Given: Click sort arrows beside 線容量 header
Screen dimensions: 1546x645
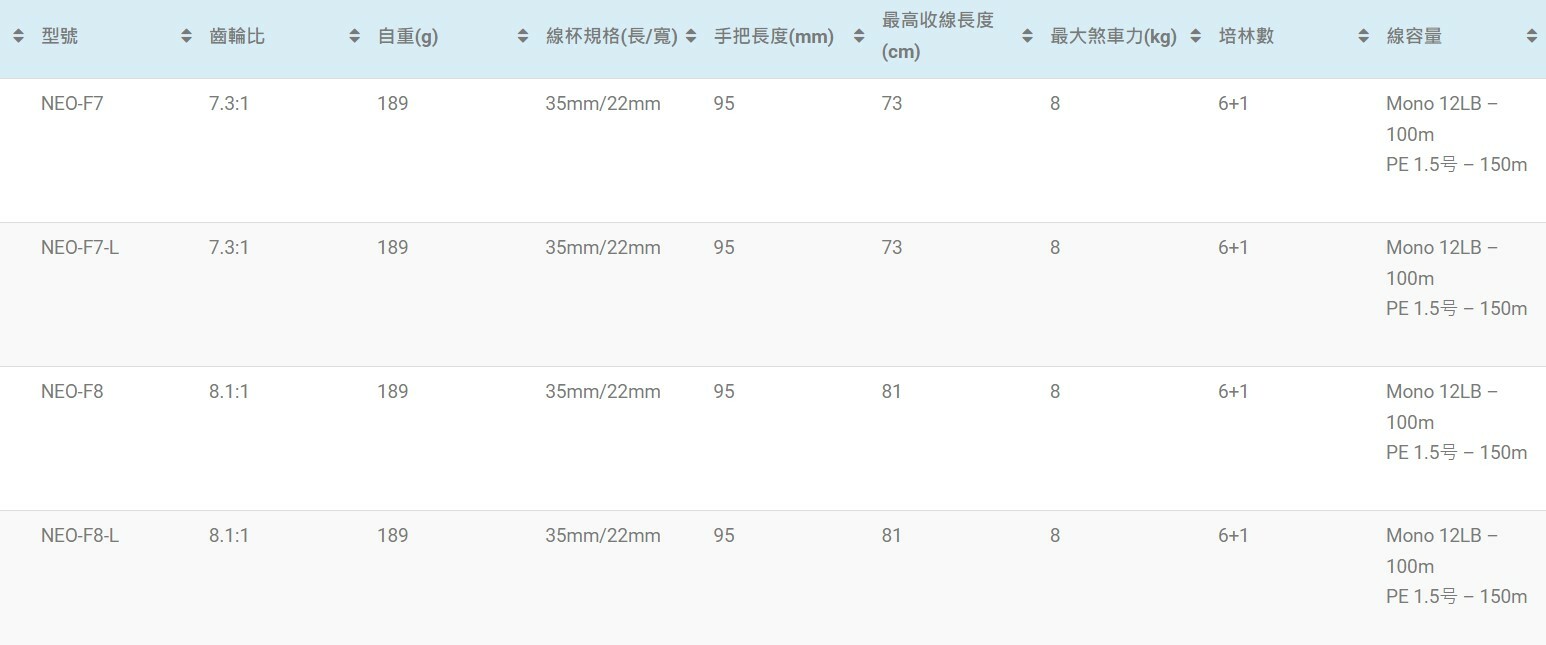Looking at the screenshot, I should pyautogui.click(x=1531, y=37).
